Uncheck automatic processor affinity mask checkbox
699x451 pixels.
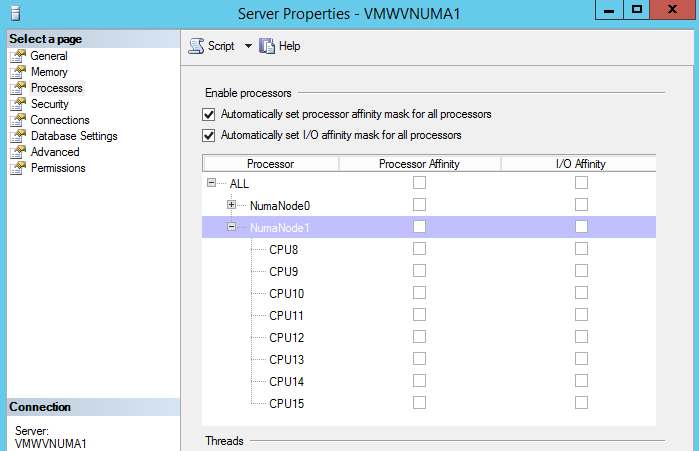(209, 114)
